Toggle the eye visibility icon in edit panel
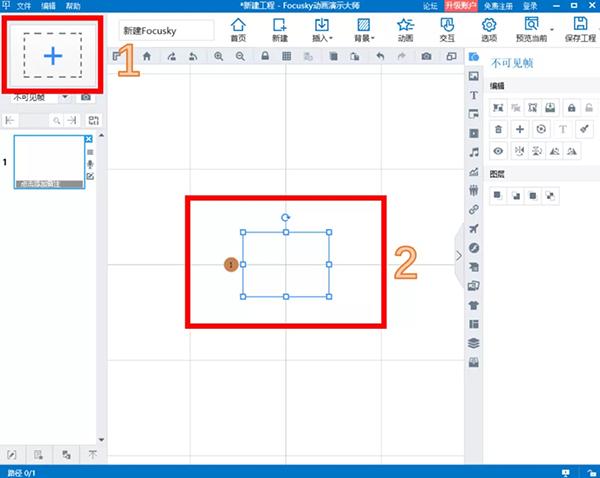 [498, 151]
